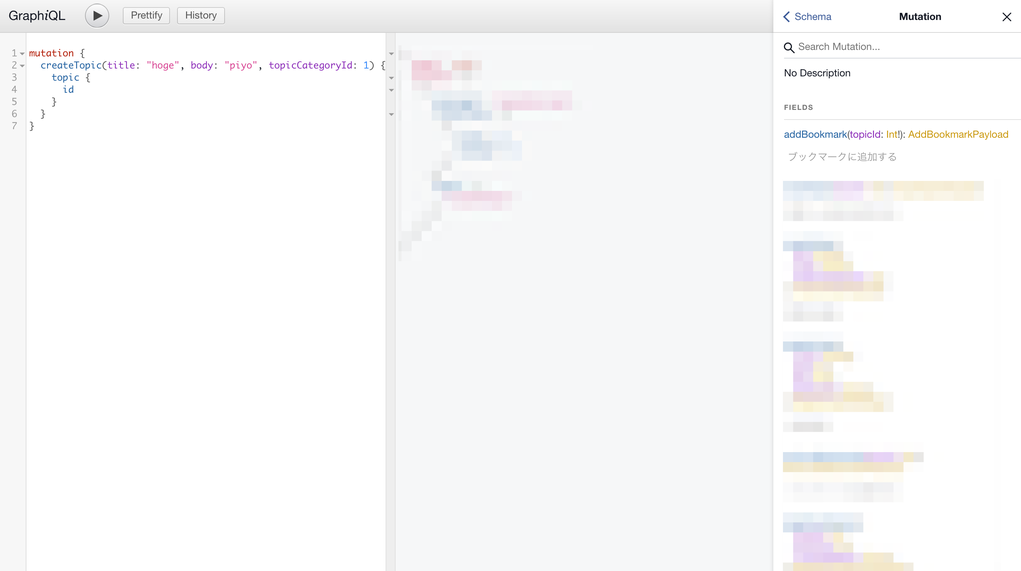Viewport: 1021px width, 571px height.
Task: Run the query with the play button
Action: (97, 16)
